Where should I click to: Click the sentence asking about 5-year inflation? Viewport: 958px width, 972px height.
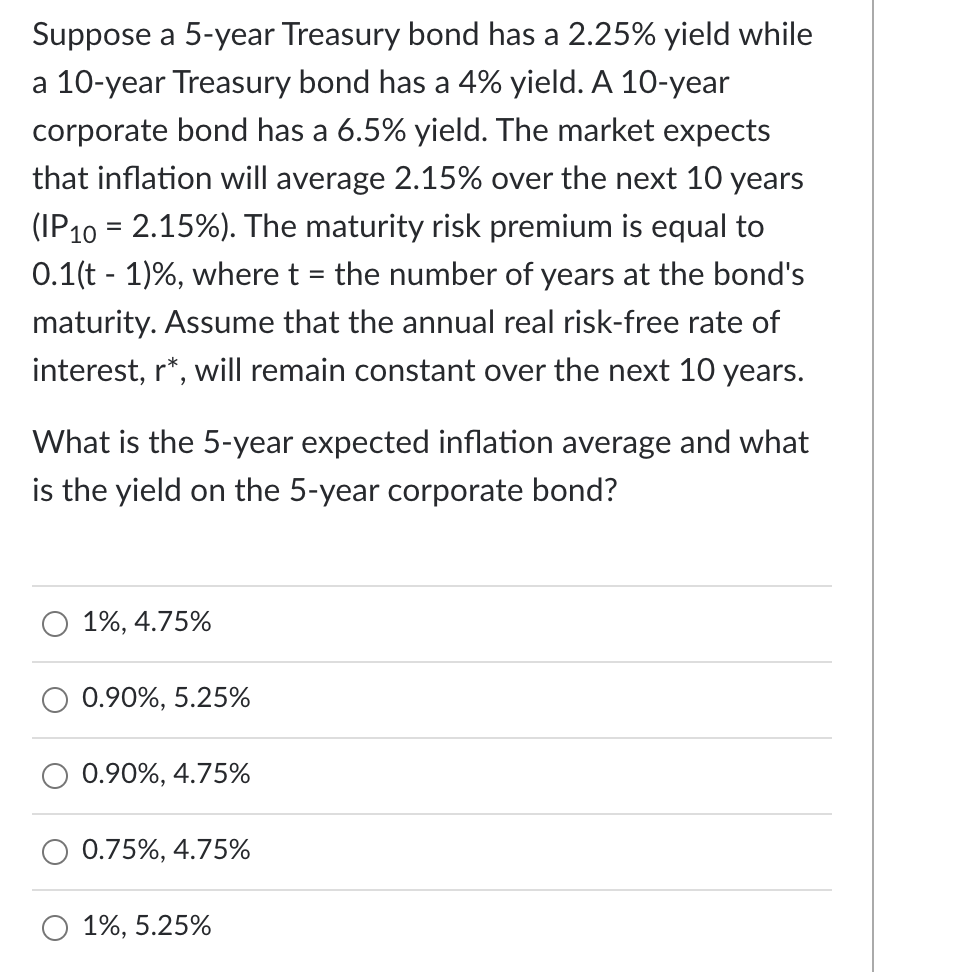tap(420, 466)
